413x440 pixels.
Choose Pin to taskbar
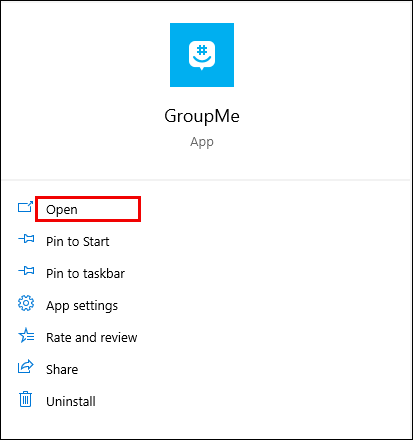point(85,273)
